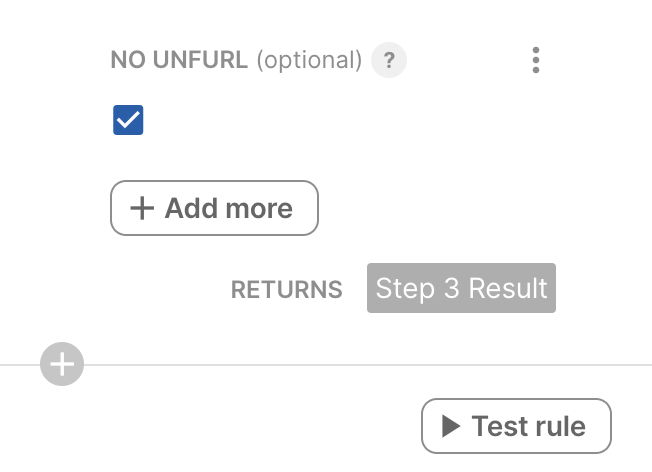Click the Add more button
The width and height of the screenshot is (652, 472).
214,208
